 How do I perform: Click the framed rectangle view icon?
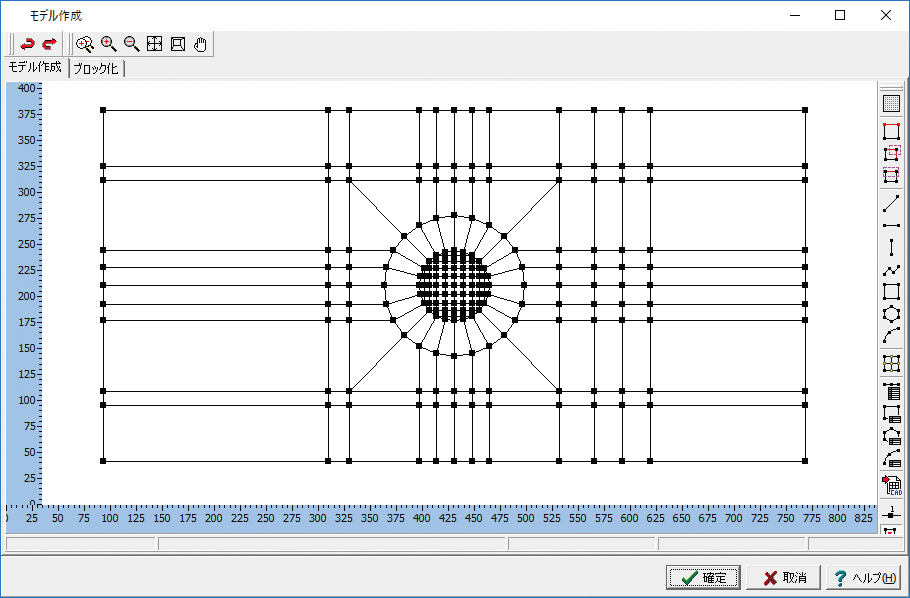click(178, 44)
